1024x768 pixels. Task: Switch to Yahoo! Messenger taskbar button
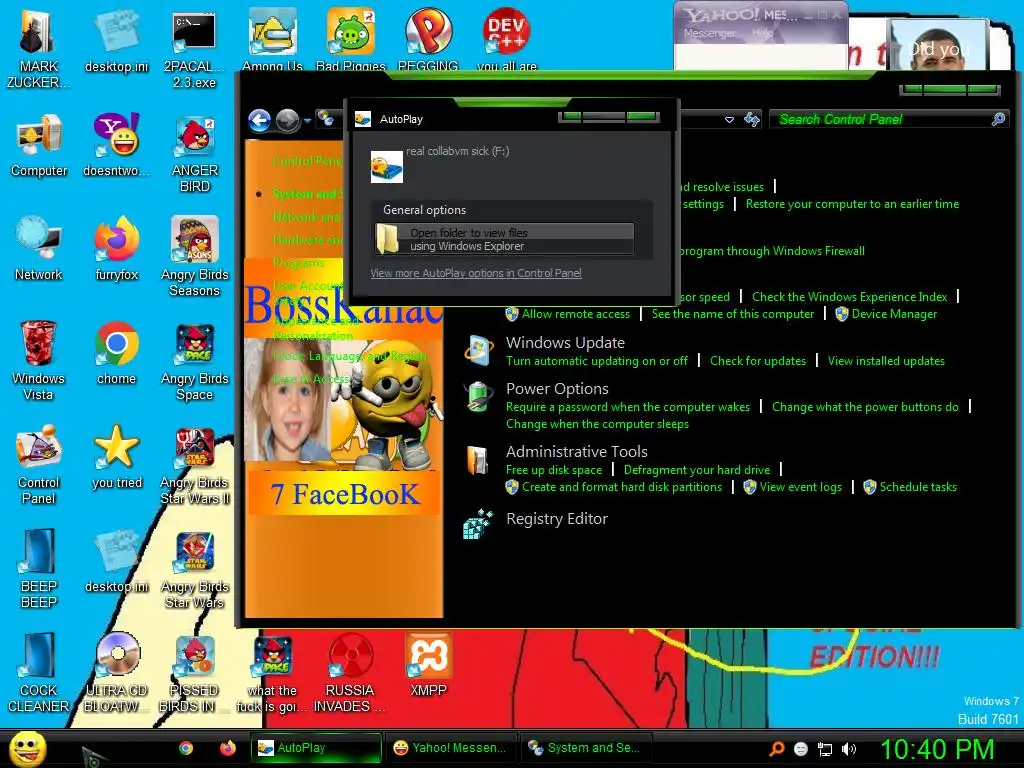pyautogui.click(x=450, y=748)
